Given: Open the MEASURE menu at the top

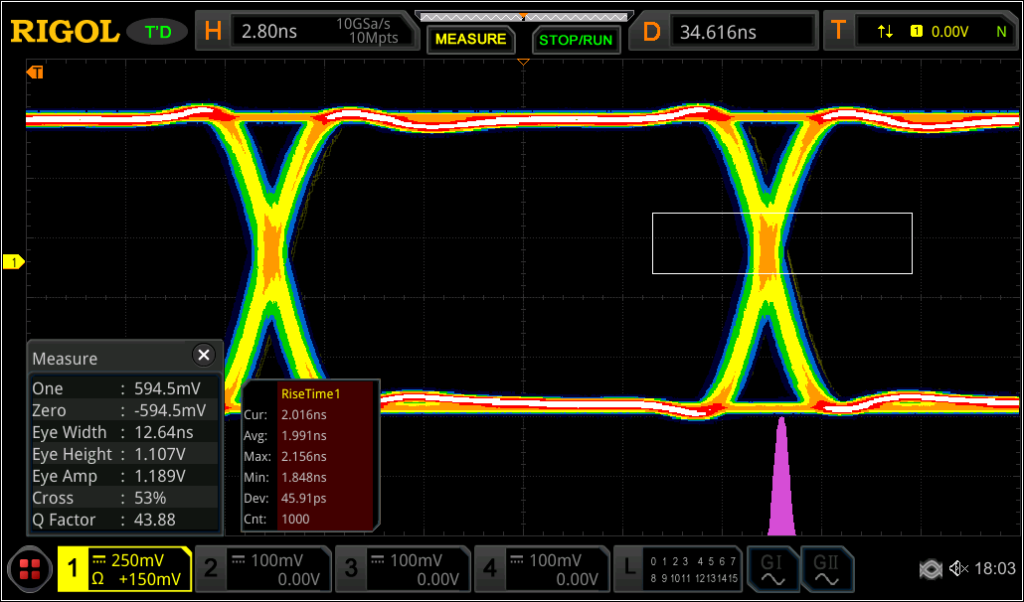Looking at the screenshot, I should click(470, 39).
